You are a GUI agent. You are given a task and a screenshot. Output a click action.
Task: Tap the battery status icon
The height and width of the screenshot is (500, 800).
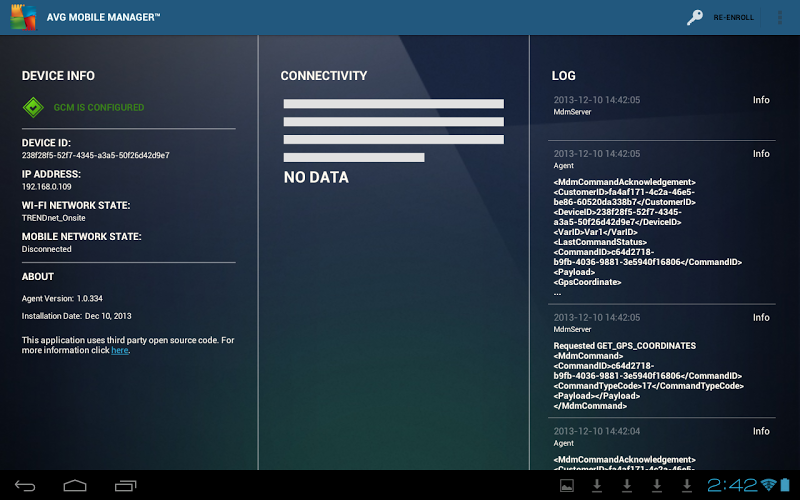coord(785,485)
